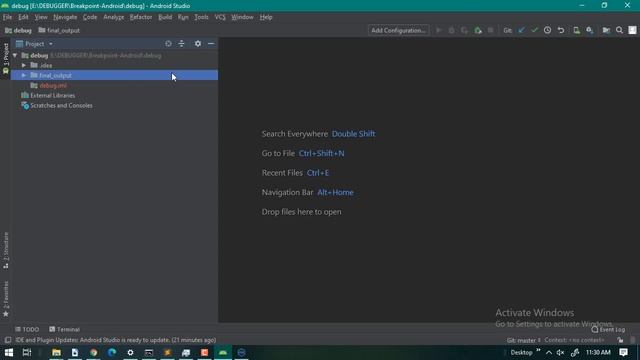Select External Libraries node

[x=48, y=96]
